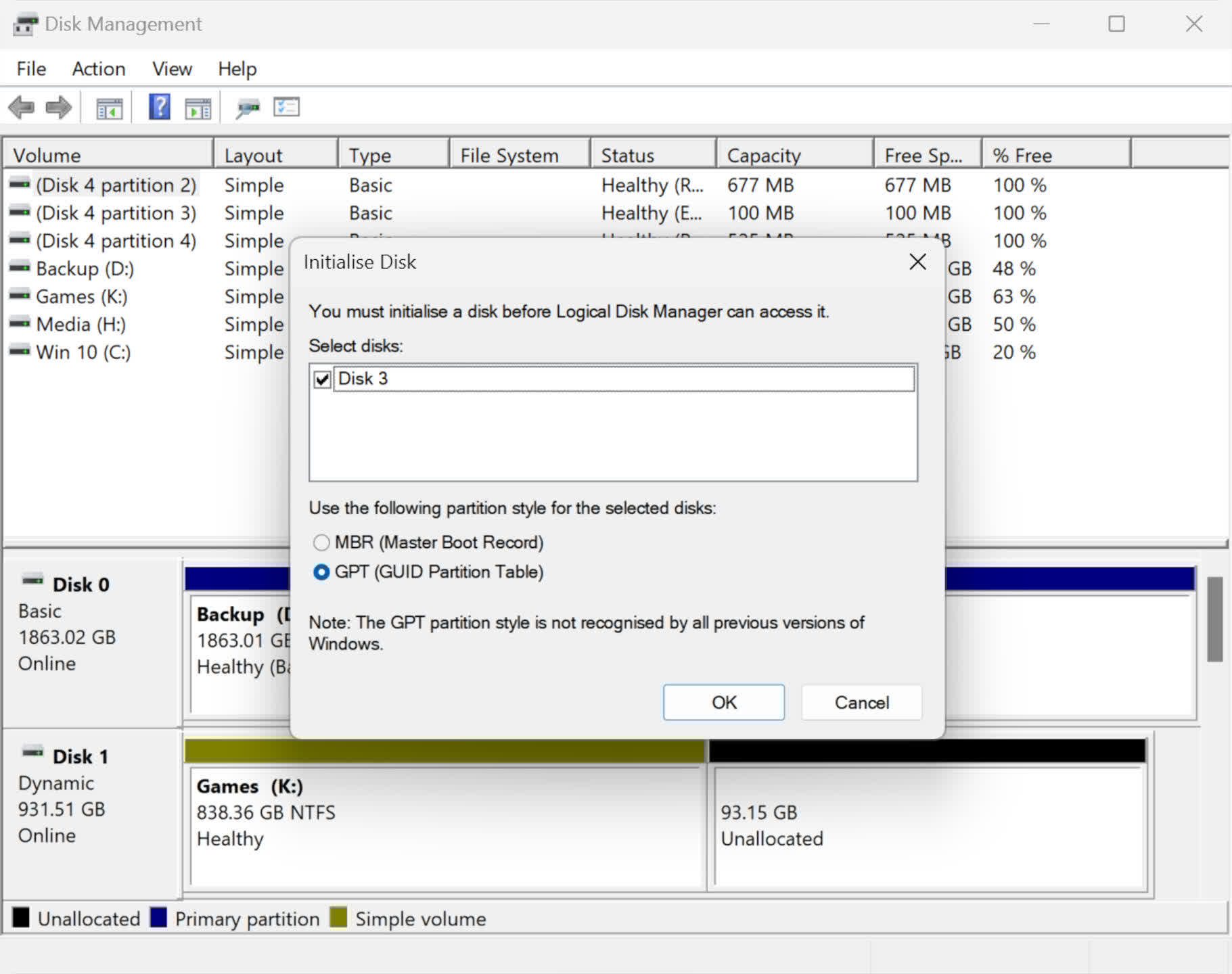
Task: Sort by the Type column header
Action: coord(394,155)
